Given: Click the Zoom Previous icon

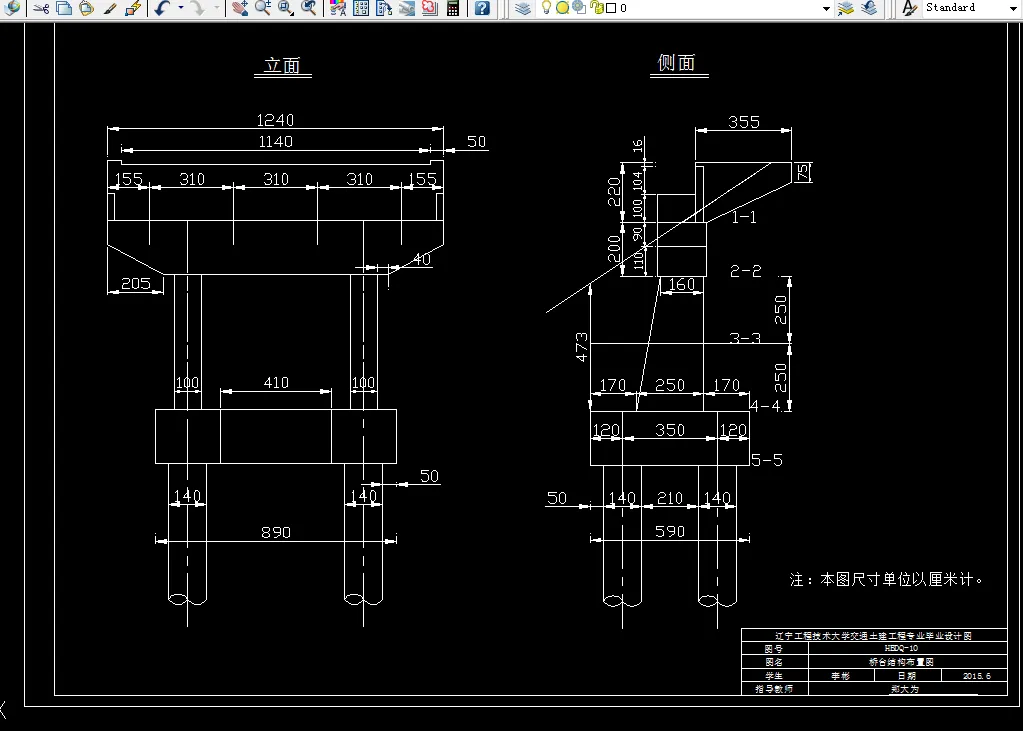Looking at the screenshot, I should pos(309,8).
